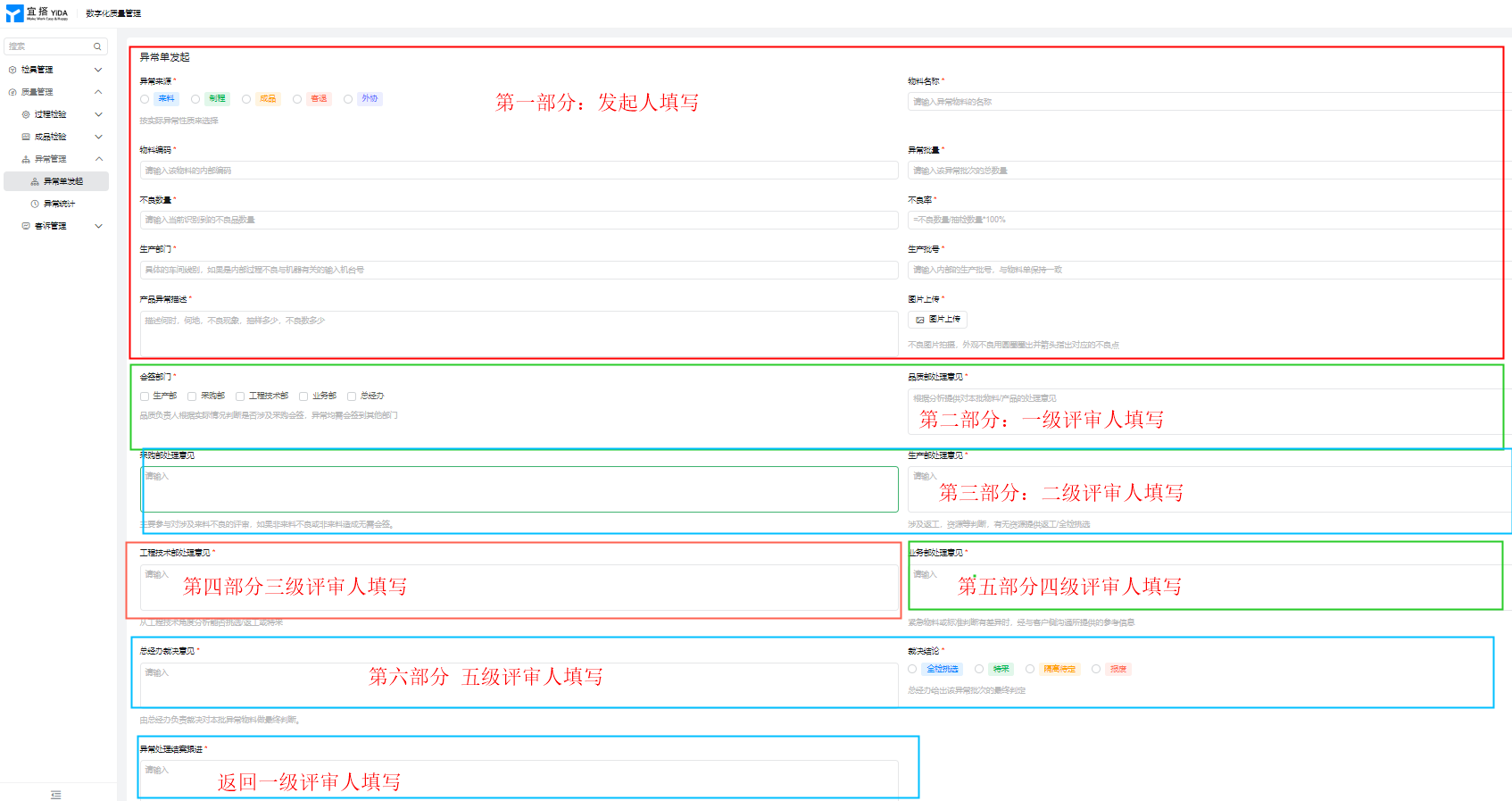Screen dimensions: 1512x801
Task: Expand the 客诉管理 chevron
Action: tap(98, 226)
